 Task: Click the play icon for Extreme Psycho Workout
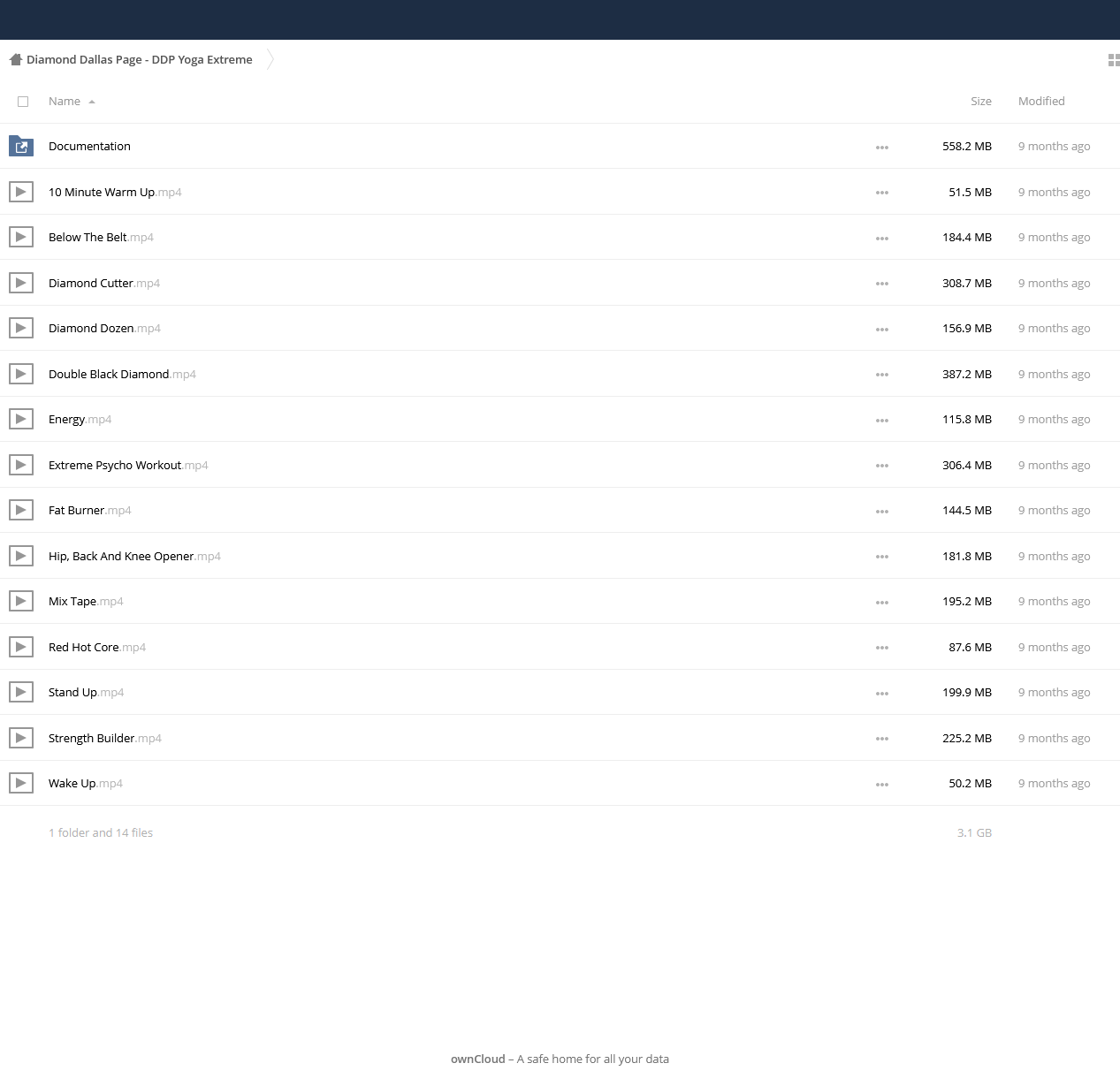(21, 465)
